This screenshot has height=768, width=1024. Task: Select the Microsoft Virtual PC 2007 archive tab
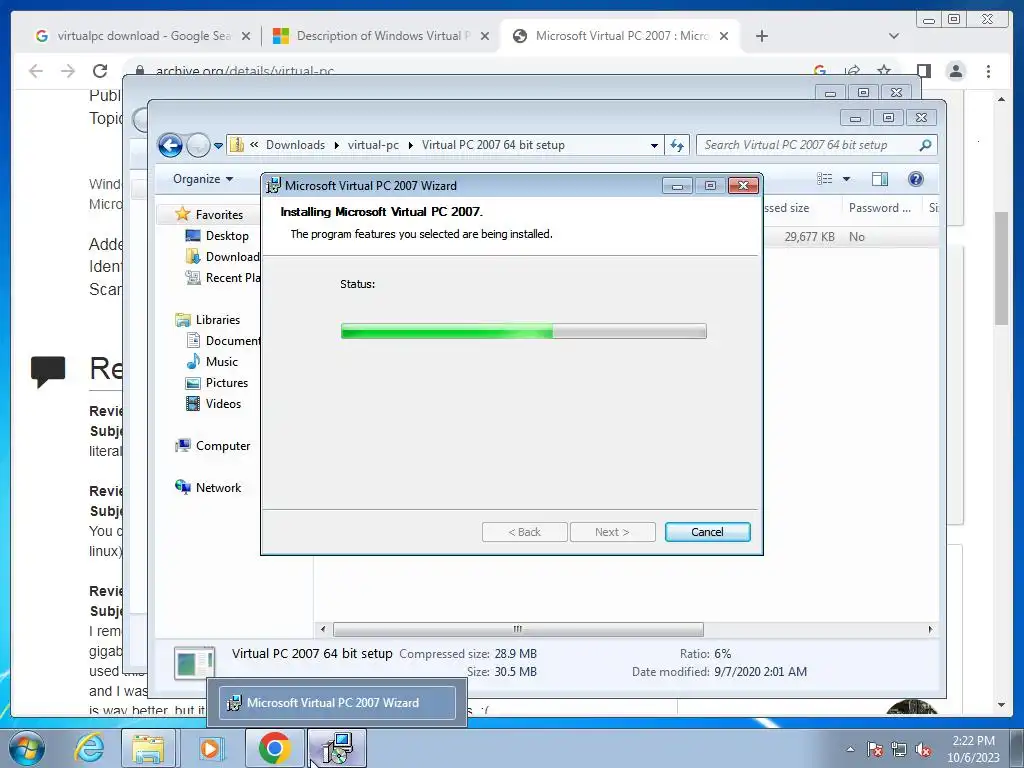tap(620, 36)
